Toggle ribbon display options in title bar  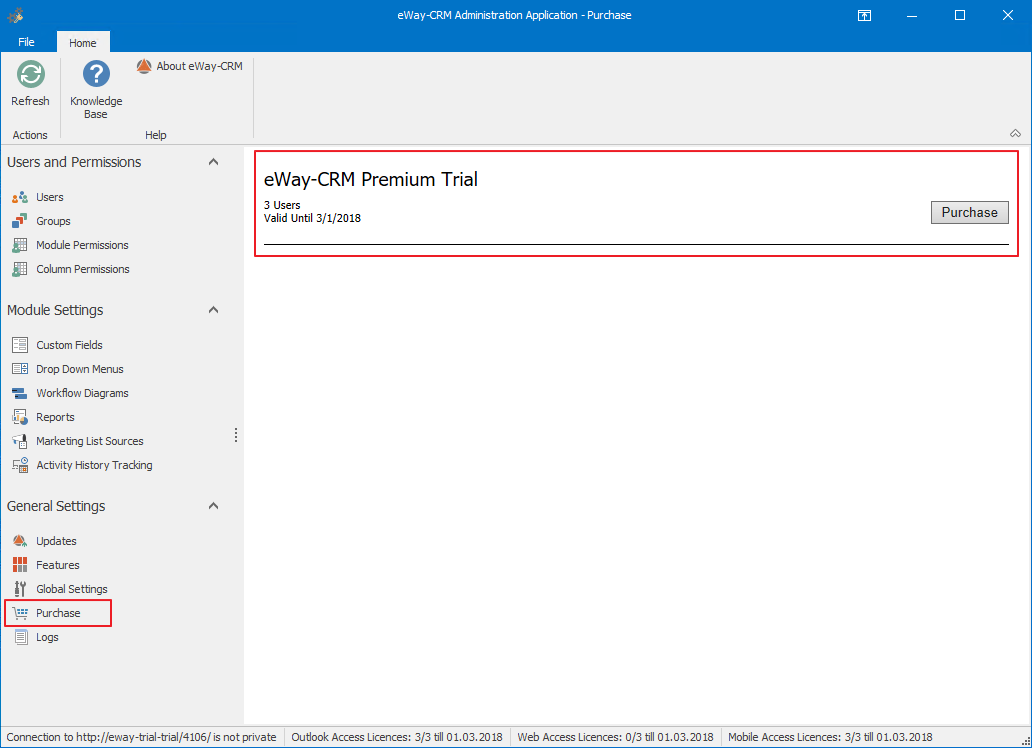pos(864,15)
